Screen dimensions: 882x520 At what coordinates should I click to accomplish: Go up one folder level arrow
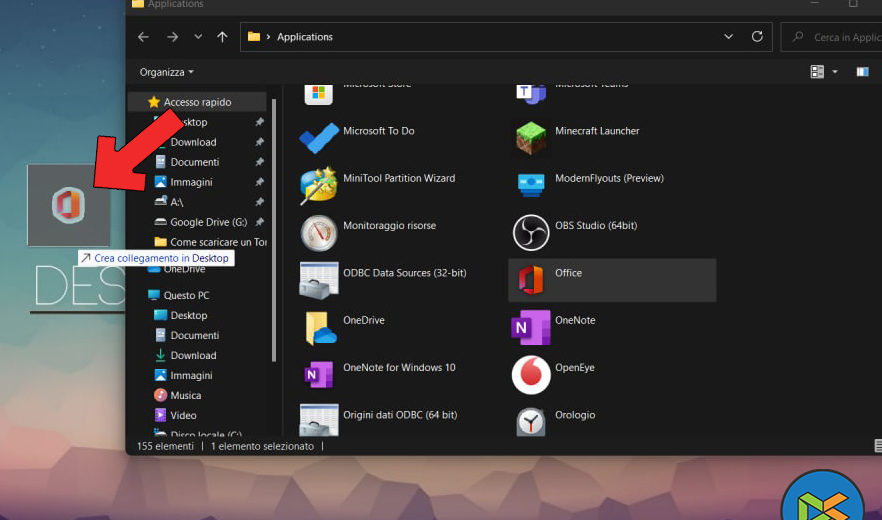point(222,37)
